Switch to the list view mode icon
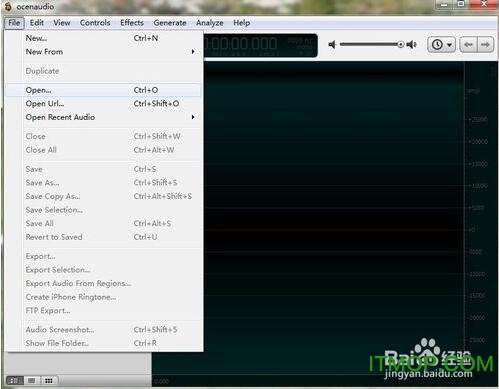The image size is (499, 389). pyautogui.click(x=32, y=380)
